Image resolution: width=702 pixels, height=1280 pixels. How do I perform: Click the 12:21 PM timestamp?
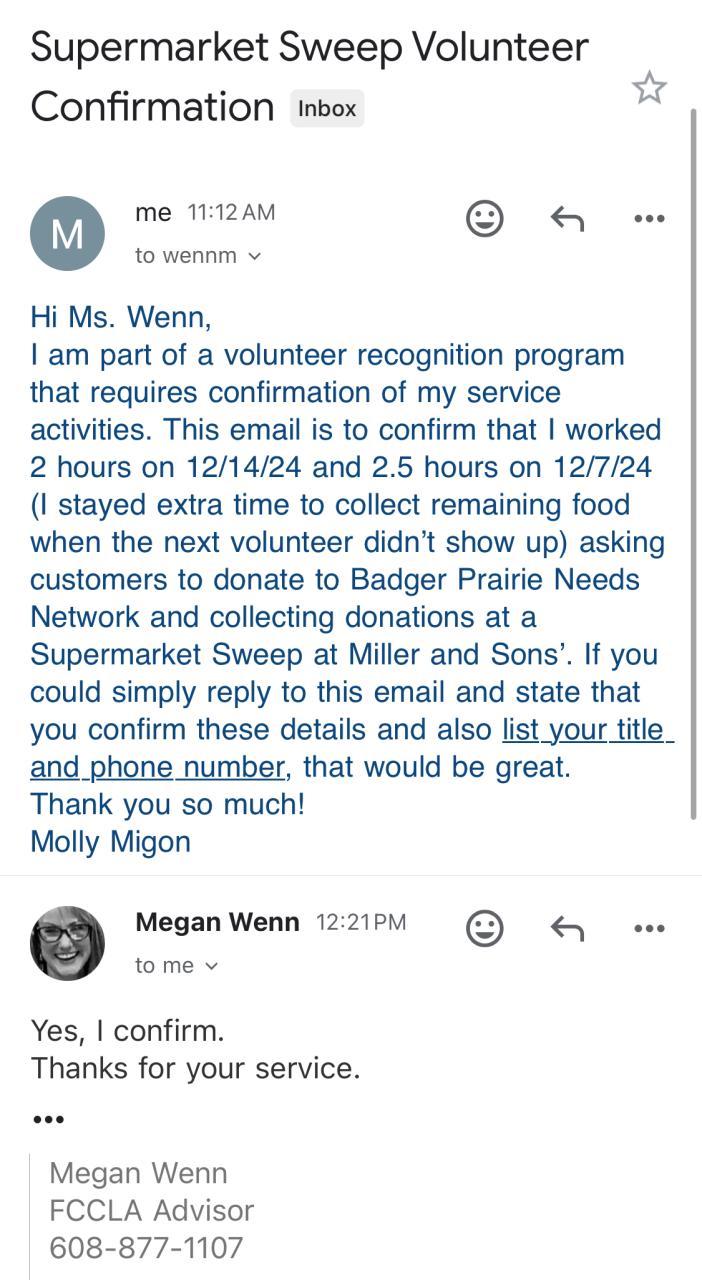click(x=361, y=922)
